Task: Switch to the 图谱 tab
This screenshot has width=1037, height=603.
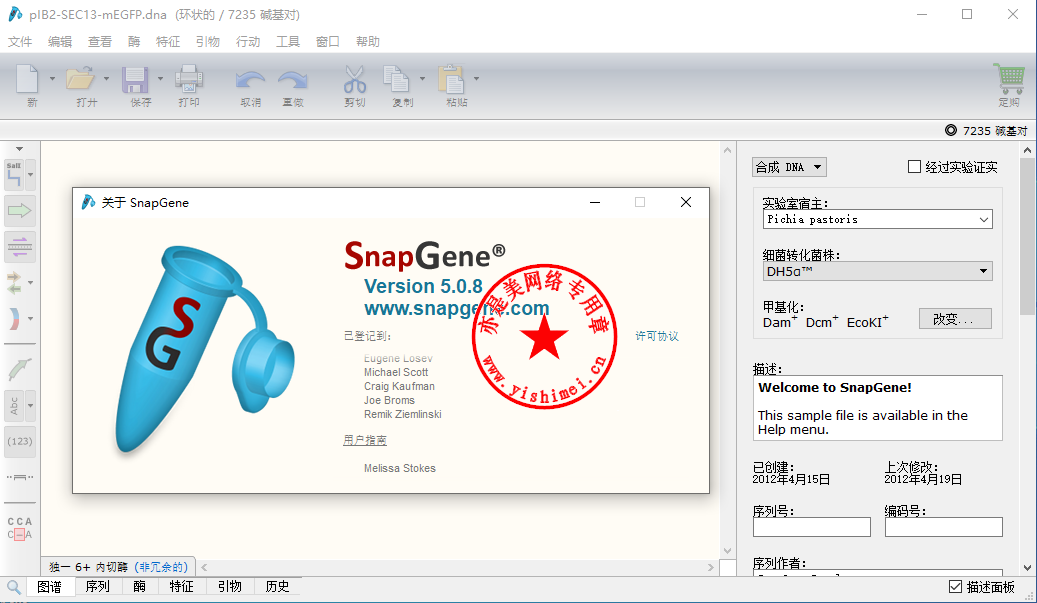Action: [x=50, y=586]
